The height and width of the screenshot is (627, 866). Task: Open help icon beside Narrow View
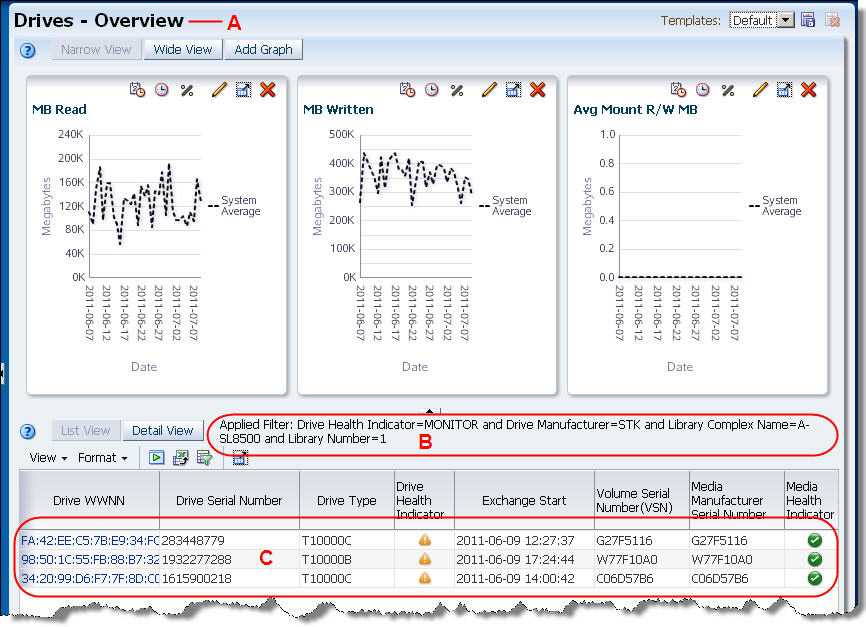click(28, 50)
